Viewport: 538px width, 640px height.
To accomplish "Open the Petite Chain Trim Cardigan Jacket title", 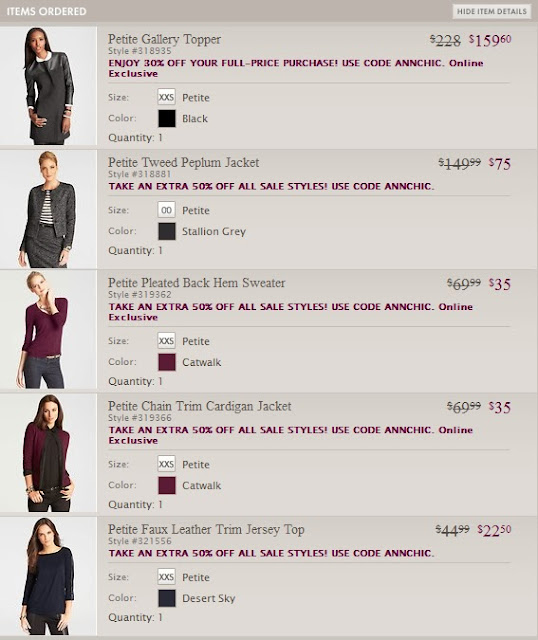I will tap(200, 406).
